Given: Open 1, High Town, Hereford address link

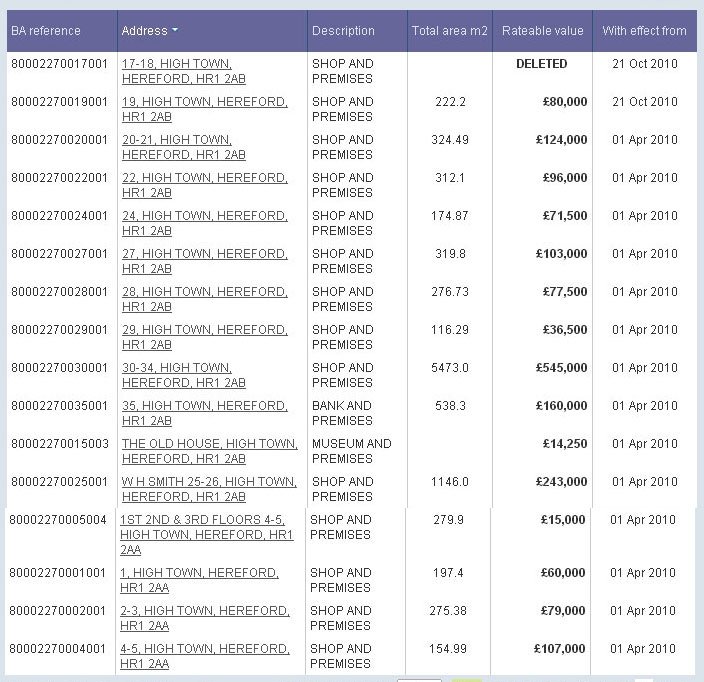Looking at the screenshot, I should 199,580.
